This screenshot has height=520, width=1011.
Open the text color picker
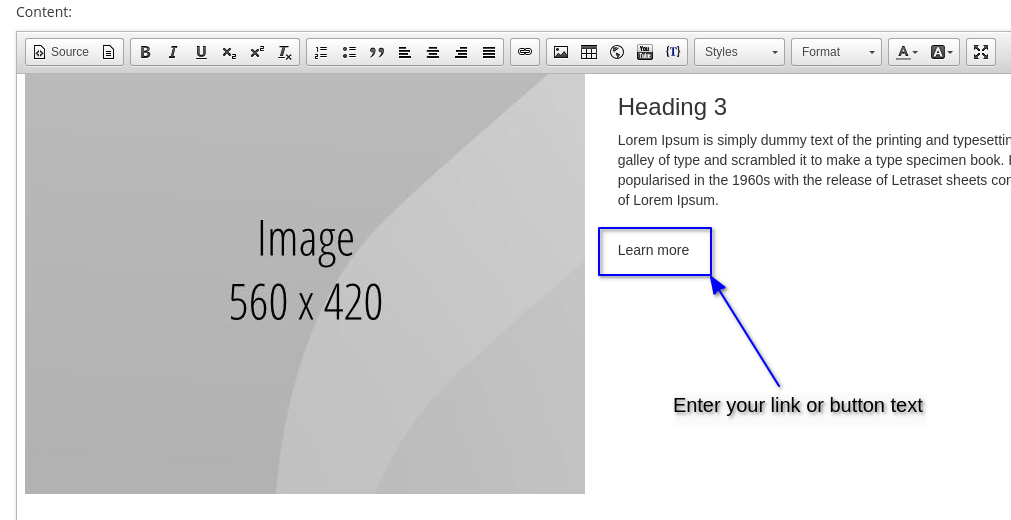point(907,52)
